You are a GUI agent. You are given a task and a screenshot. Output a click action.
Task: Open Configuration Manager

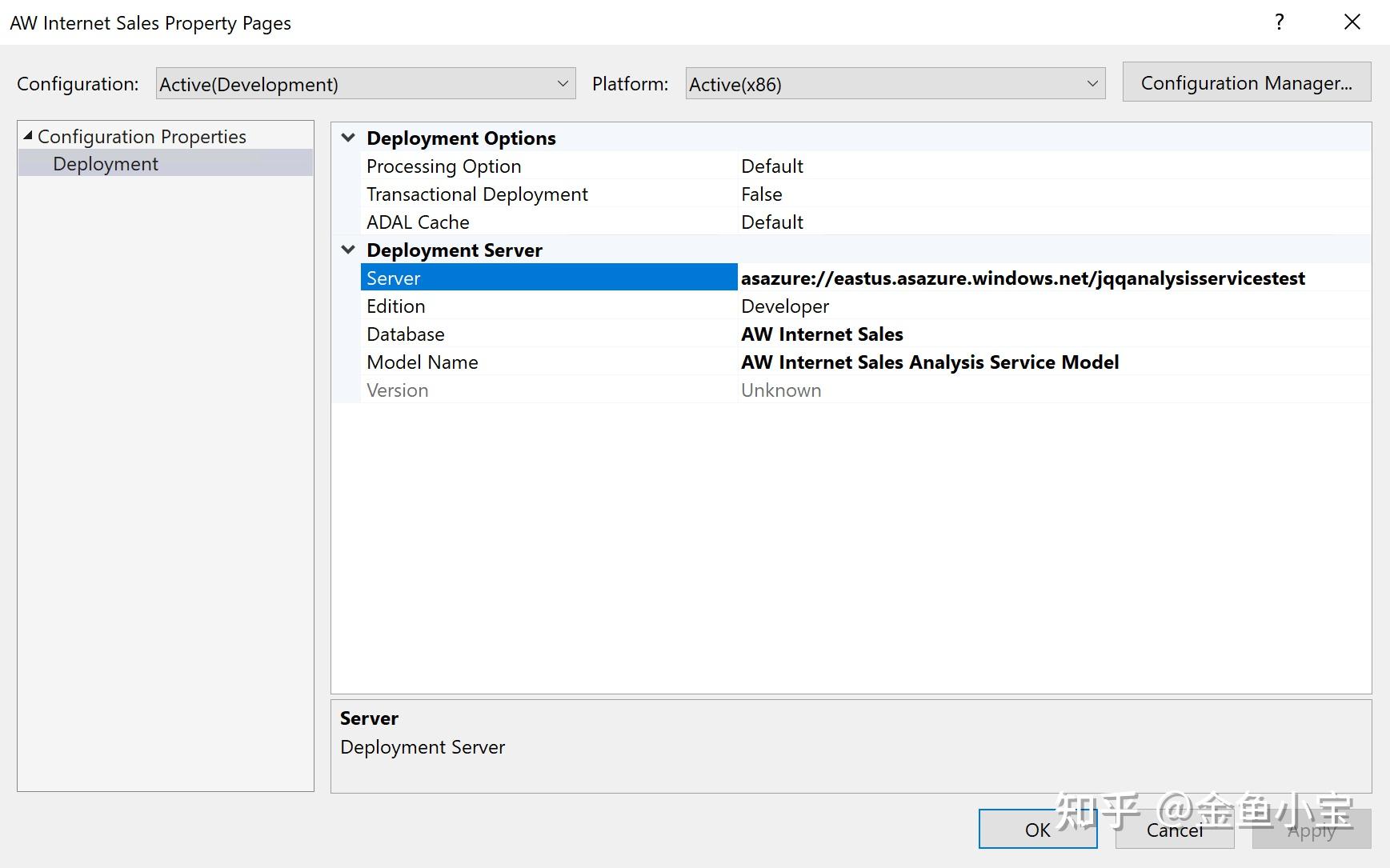pyautogui.click(x=1246, y=82)
